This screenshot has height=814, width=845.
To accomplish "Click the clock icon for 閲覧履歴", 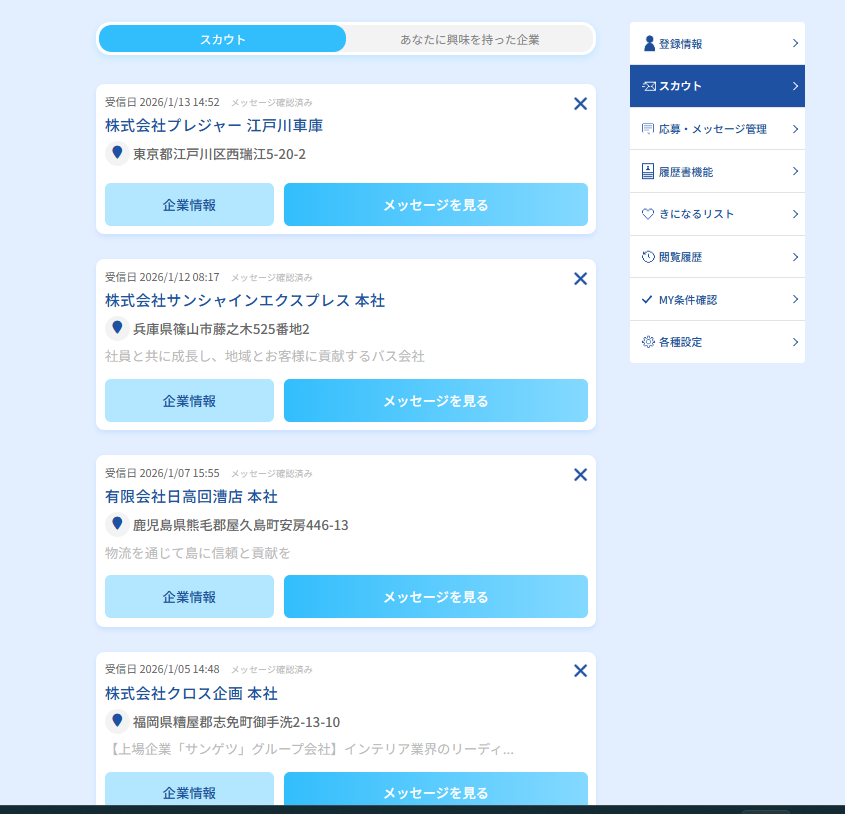I will 648,257.
